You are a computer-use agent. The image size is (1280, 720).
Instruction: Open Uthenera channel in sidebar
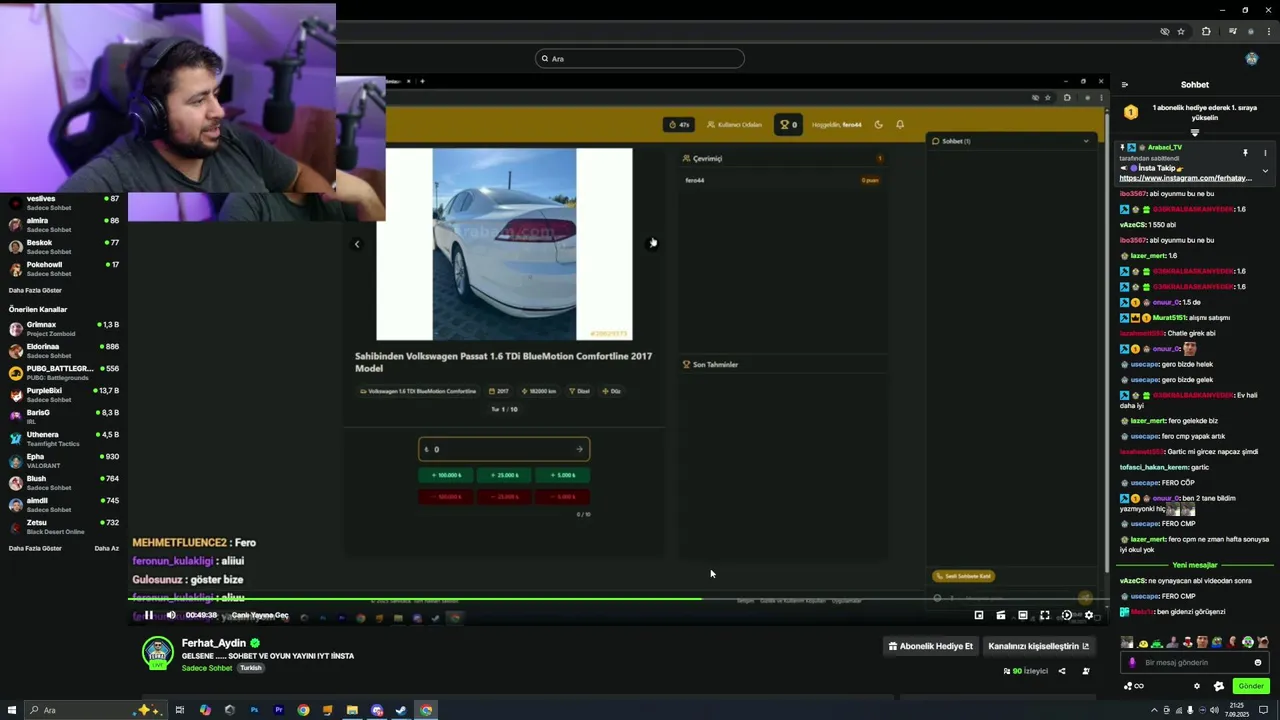point(64,439)
